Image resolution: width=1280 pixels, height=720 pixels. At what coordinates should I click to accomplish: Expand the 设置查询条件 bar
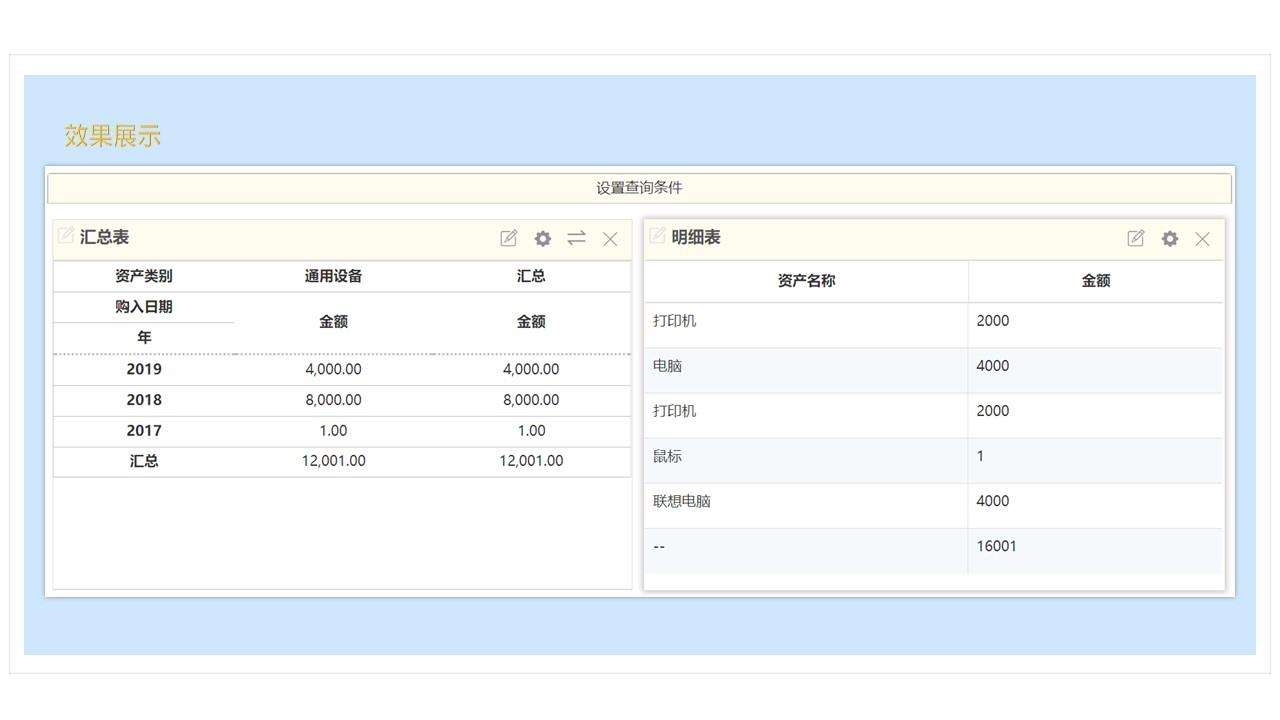pos(640,188)
